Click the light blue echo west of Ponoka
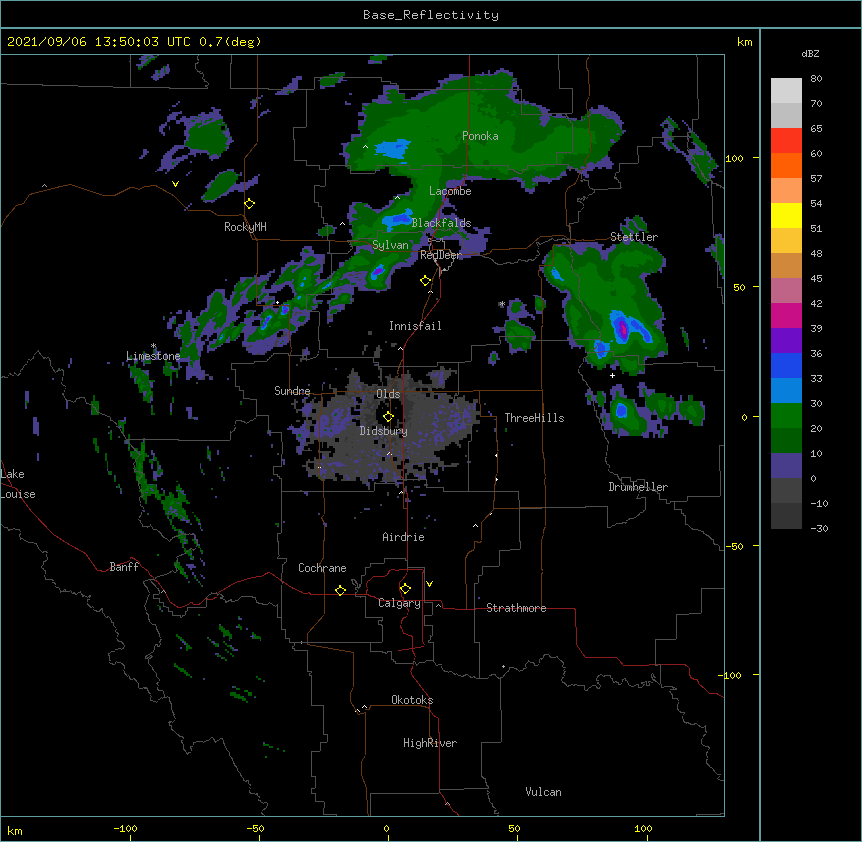 [393, 149]
